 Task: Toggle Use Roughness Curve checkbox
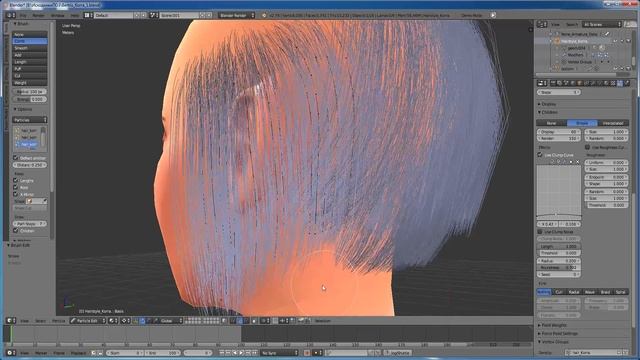point(587,147)
